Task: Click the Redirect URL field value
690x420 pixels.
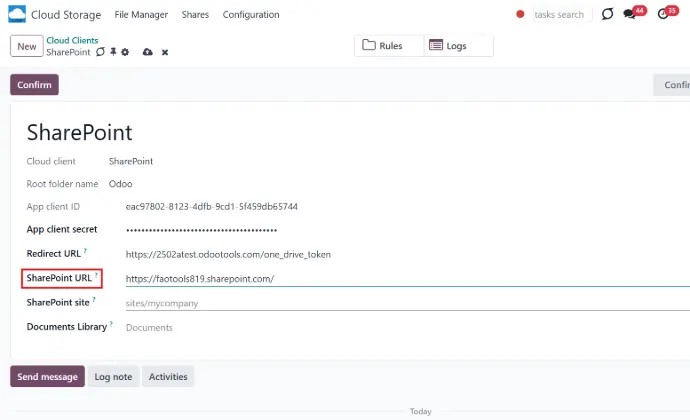Action: pos(228,254)
